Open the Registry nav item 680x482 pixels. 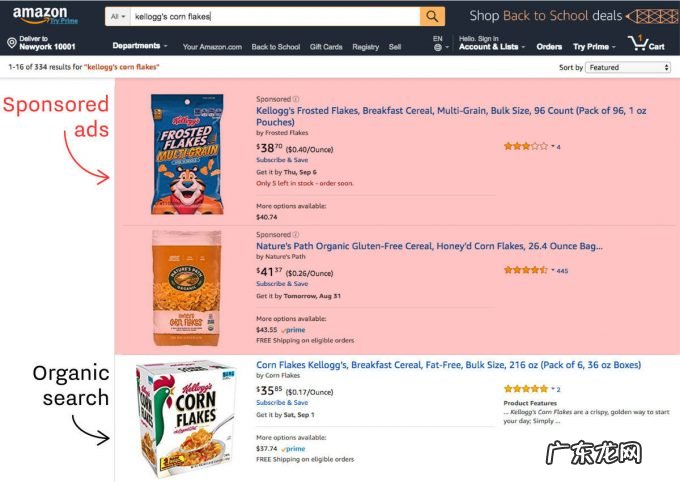[365, 47]
